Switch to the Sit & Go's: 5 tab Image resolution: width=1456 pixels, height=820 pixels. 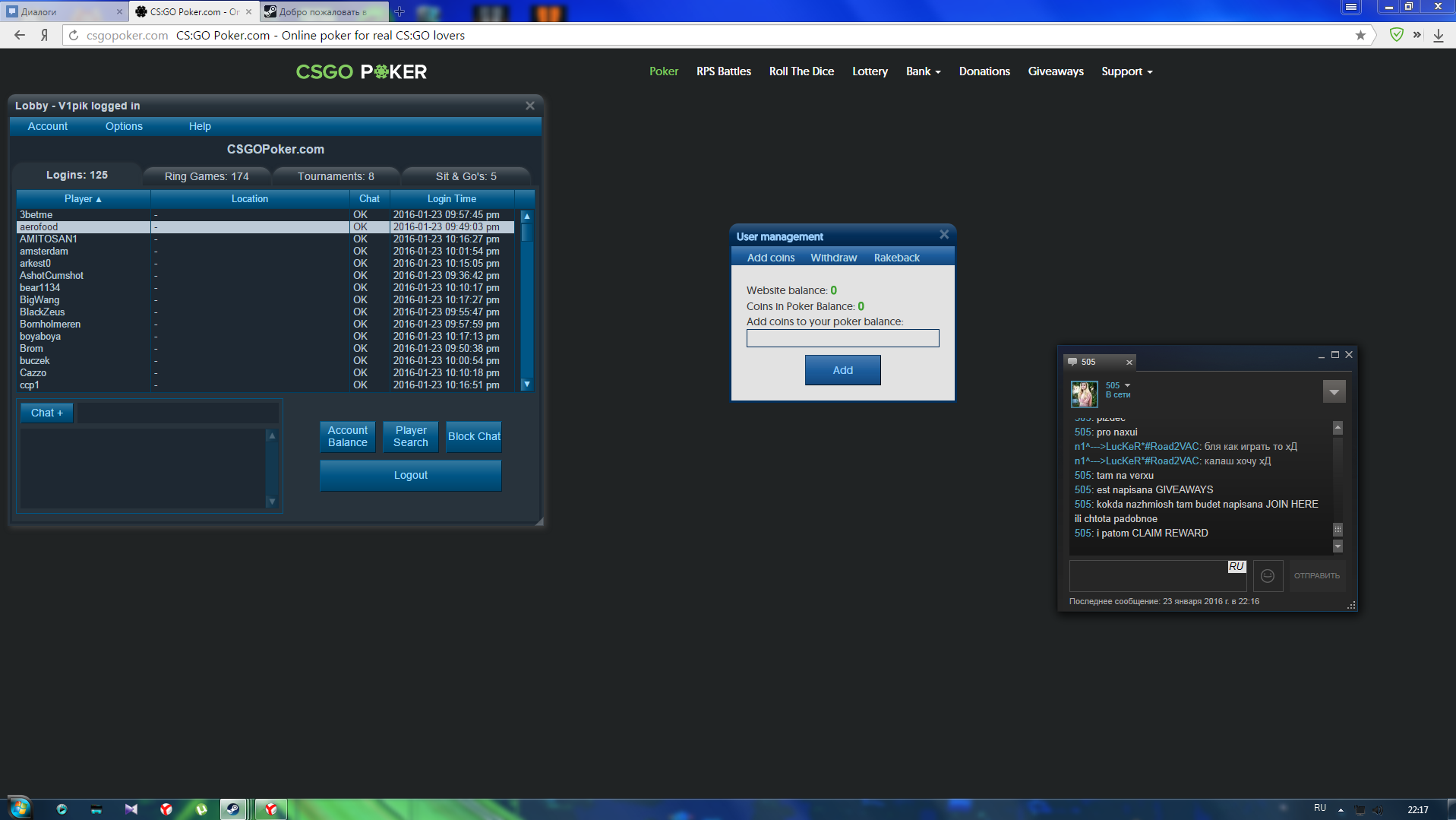tap(466, 176)
